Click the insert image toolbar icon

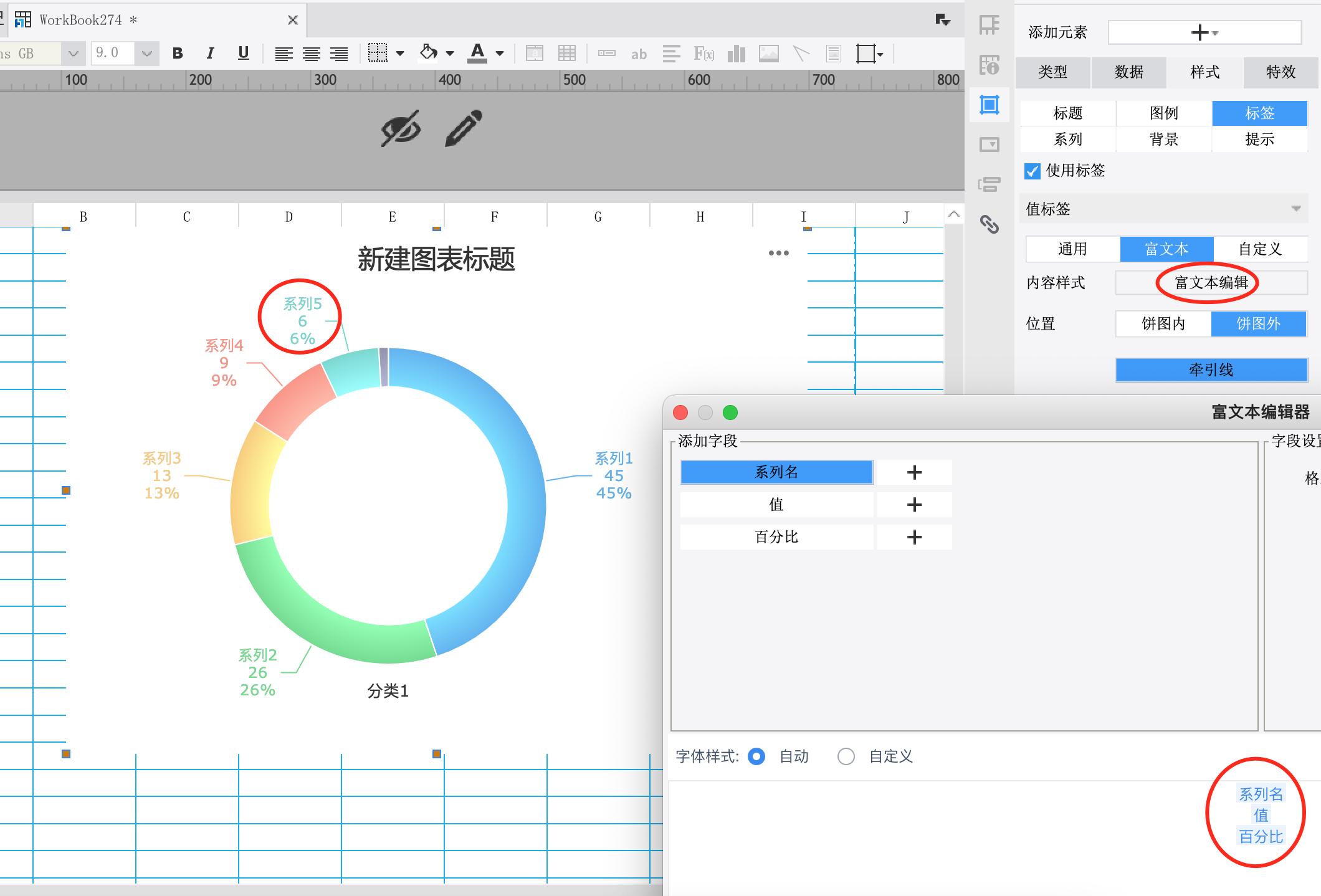click(x=768, y=54)
